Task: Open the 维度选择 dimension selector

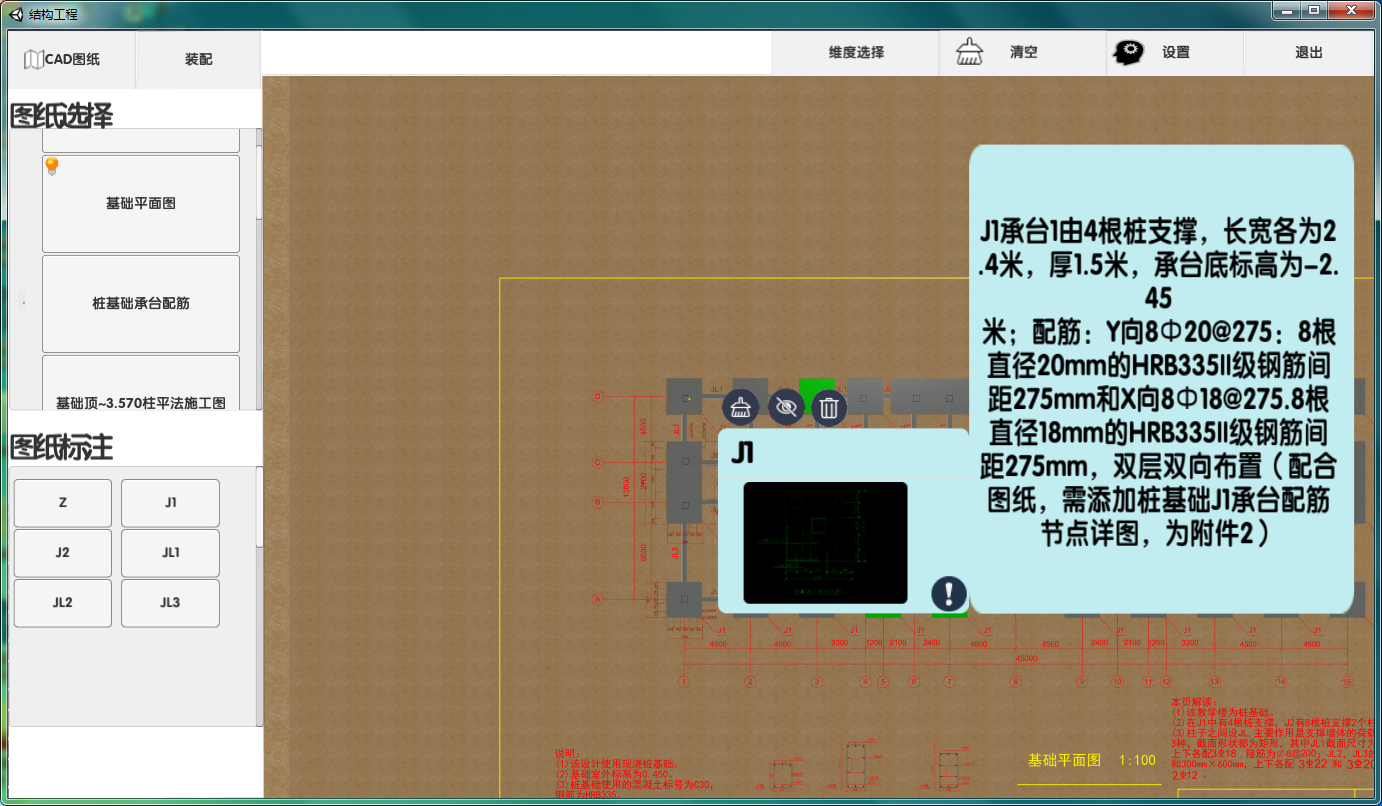Action: coord(856,53)
